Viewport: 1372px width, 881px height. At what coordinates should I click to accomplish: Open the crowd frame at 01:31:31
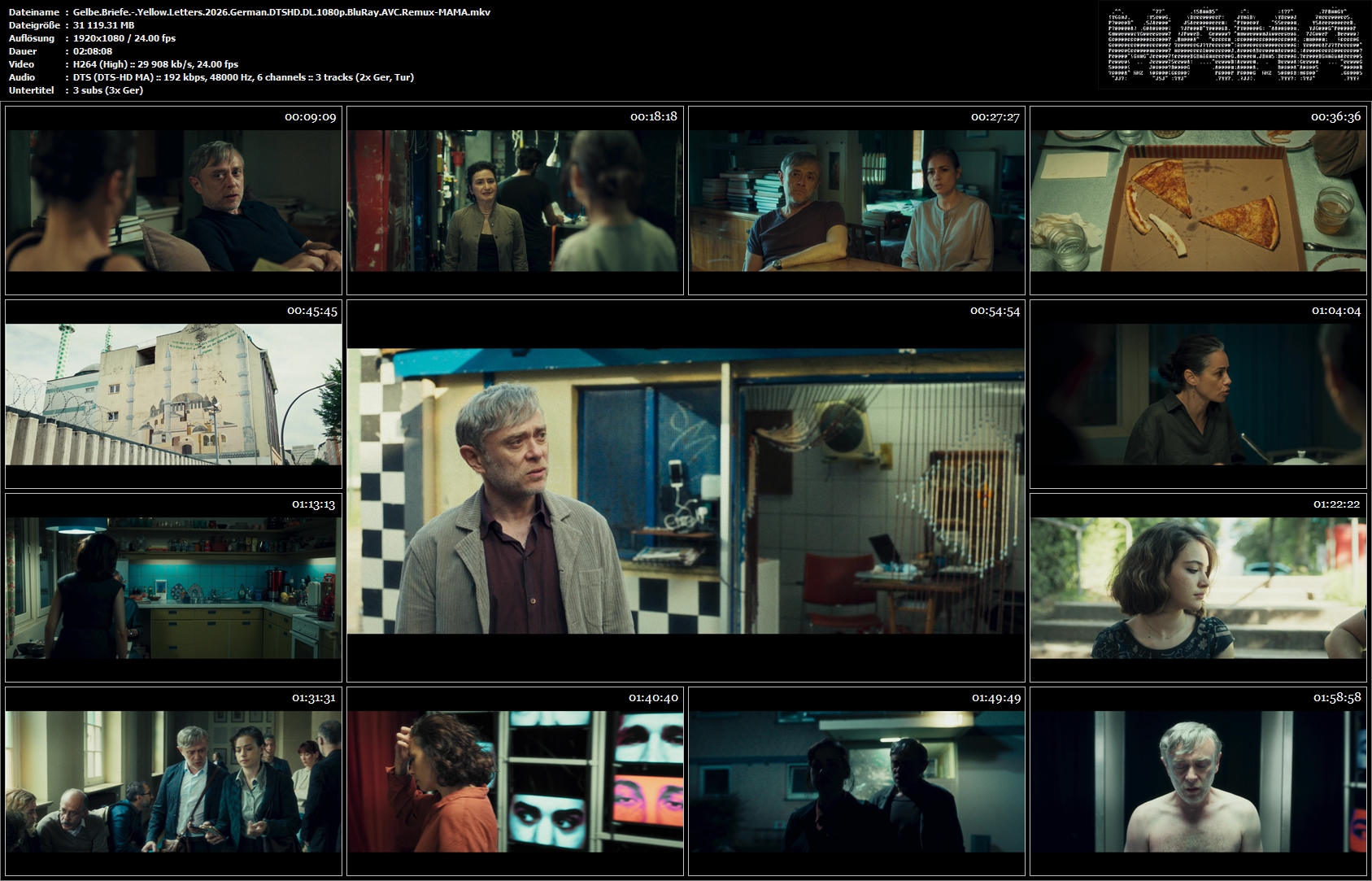coord(173,782)
